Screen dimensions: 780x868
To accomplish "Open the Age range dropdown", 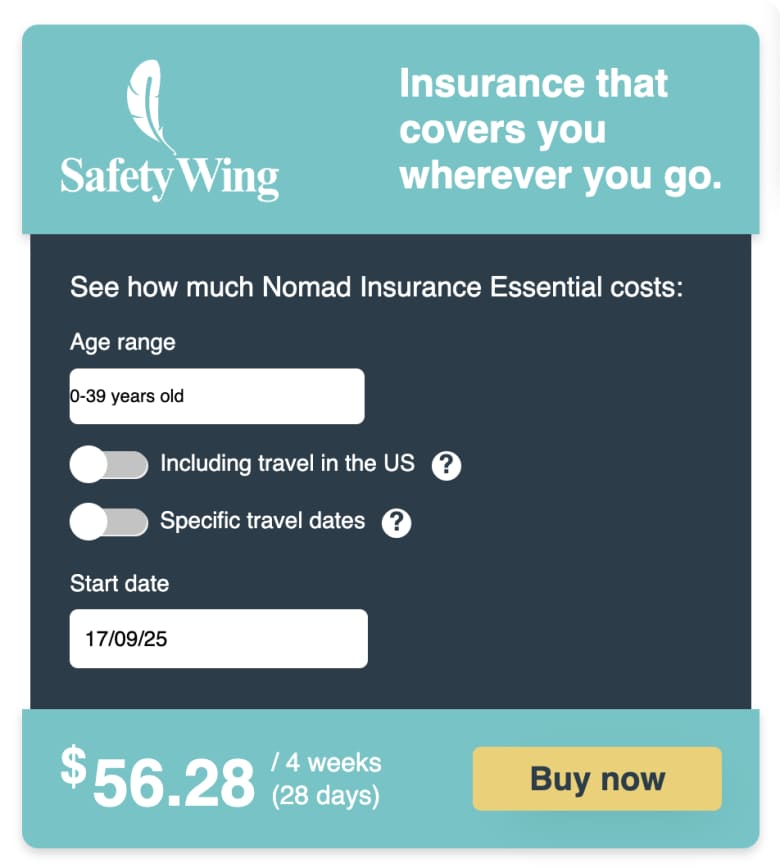I will click(x=217, y=396).
